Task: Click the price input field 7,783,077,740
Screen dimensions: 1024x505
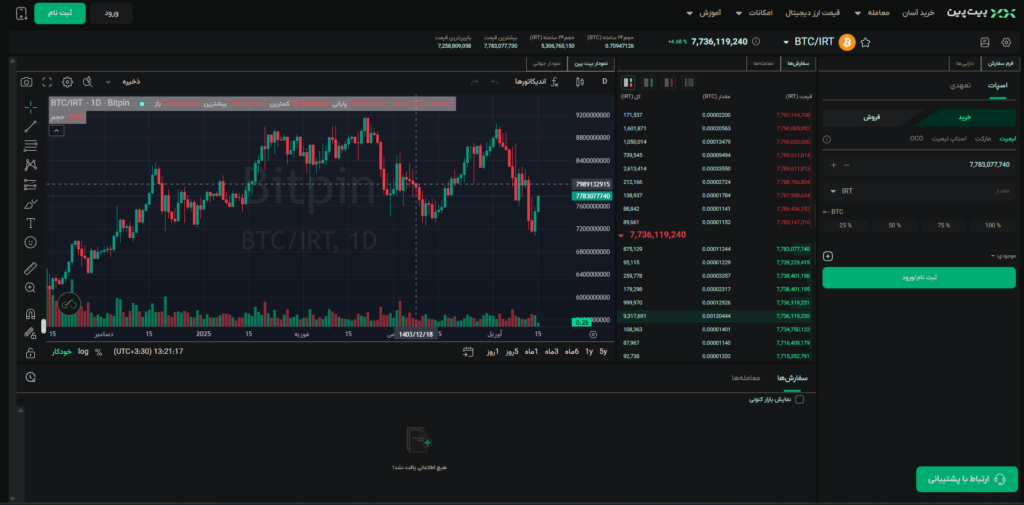Action: pyautogui.click(x=934, y=165)
